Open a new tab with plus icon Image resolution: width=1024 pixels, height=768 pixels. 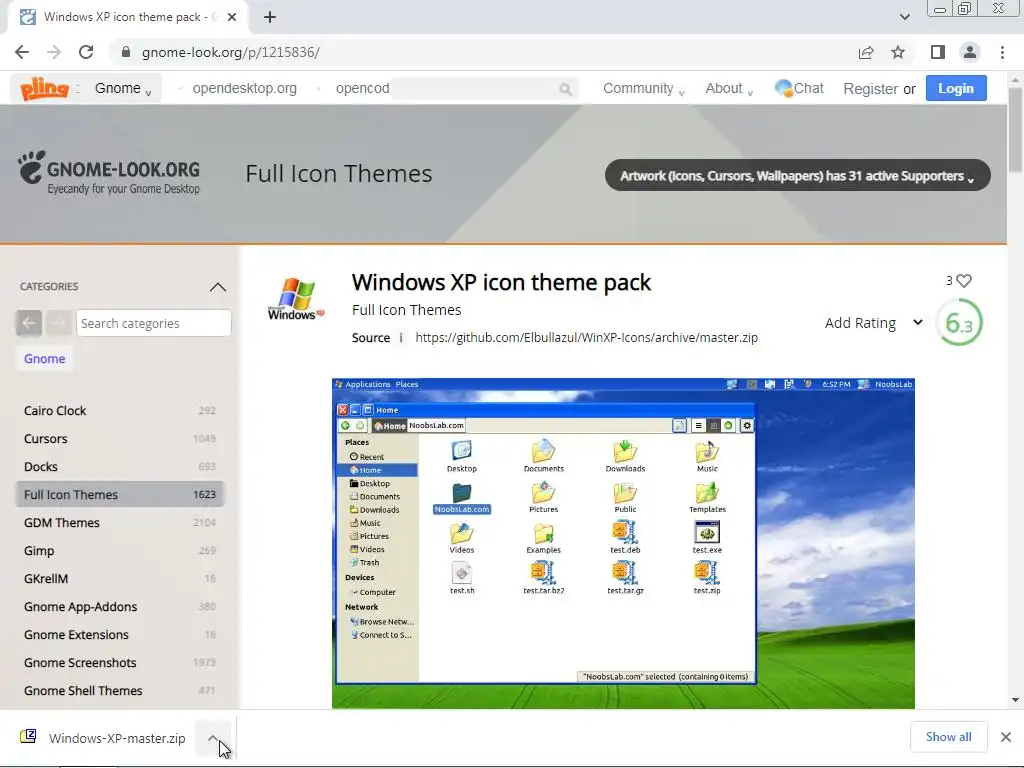pyautogui.click(x=270, y=17)
